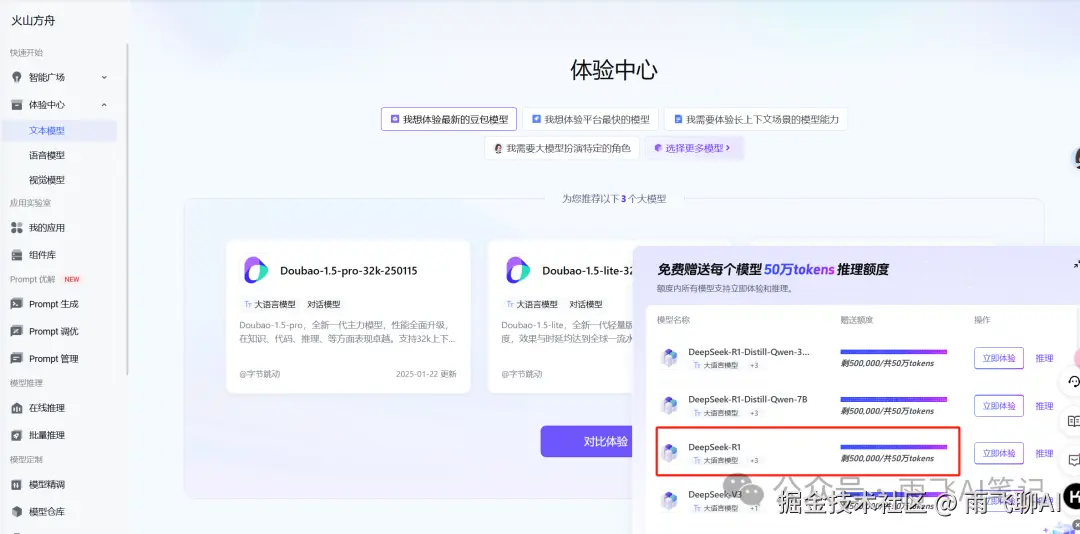
Task: Open 模型精调 in the sidebar
Action: coord(47,484)
